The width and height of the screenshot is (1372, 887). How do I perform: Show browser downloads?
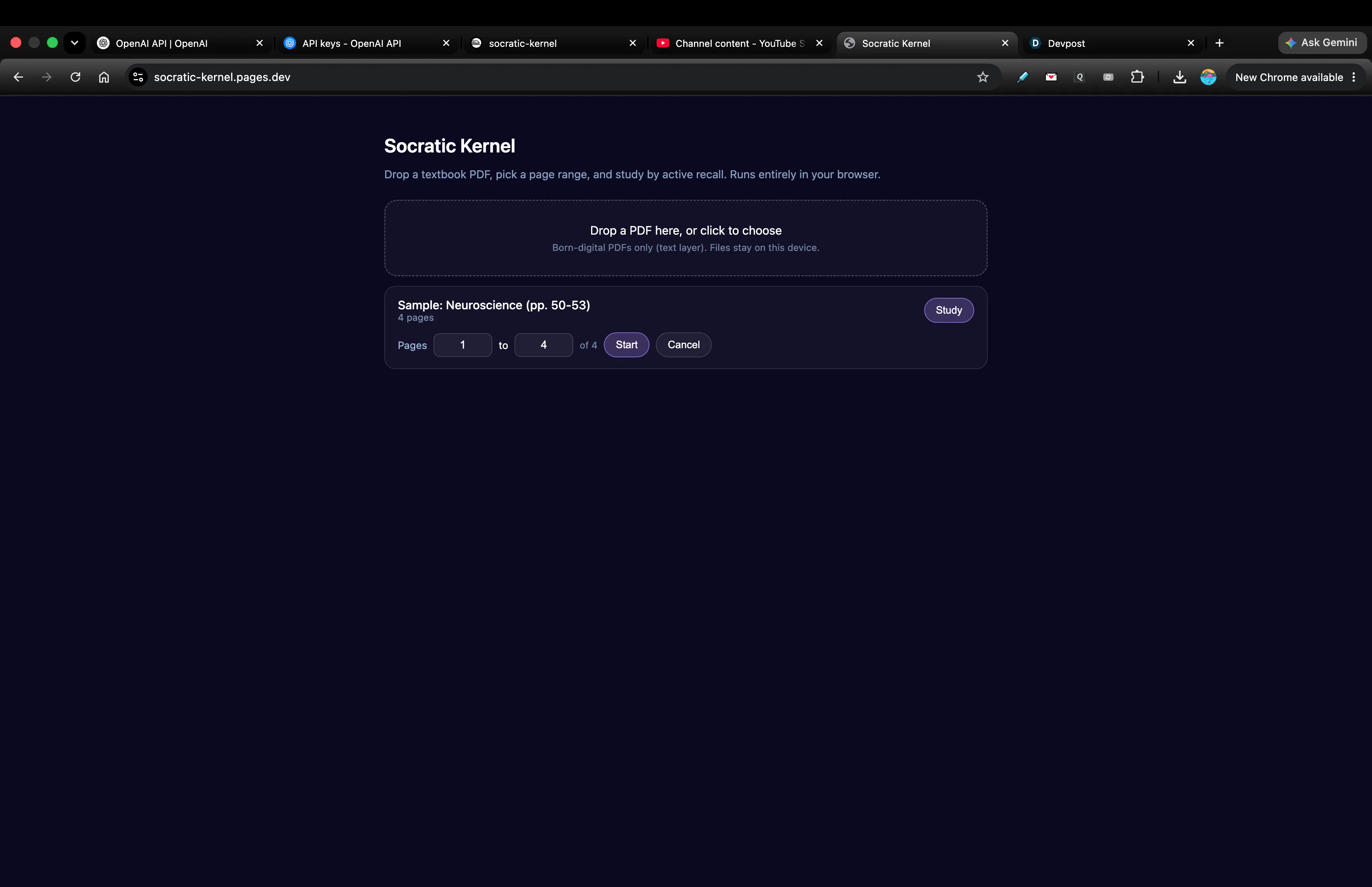[1180, 77]
